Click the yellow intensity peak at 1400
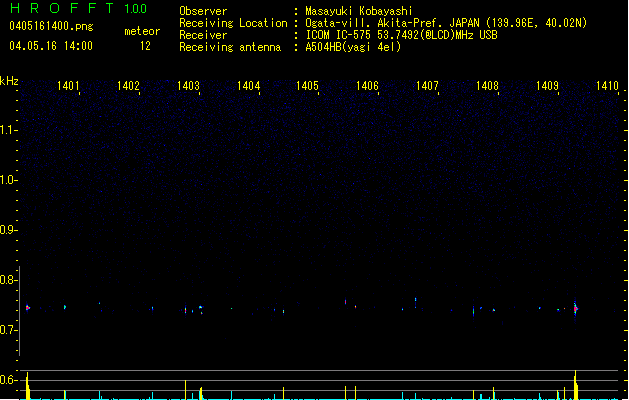 click(28, 386)
